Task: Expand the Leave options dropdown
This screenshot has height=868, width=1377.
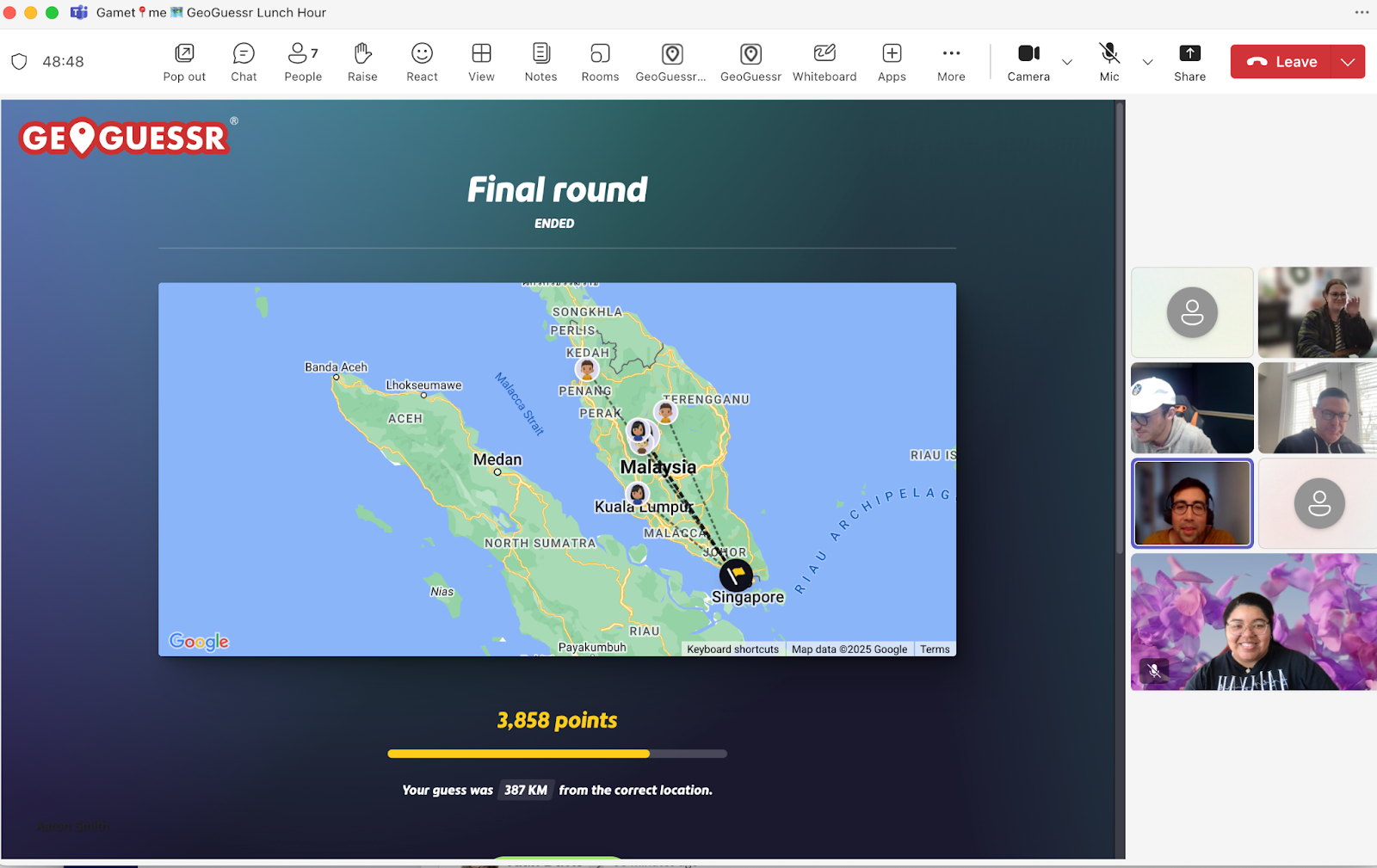Action: pos(1348,62)
